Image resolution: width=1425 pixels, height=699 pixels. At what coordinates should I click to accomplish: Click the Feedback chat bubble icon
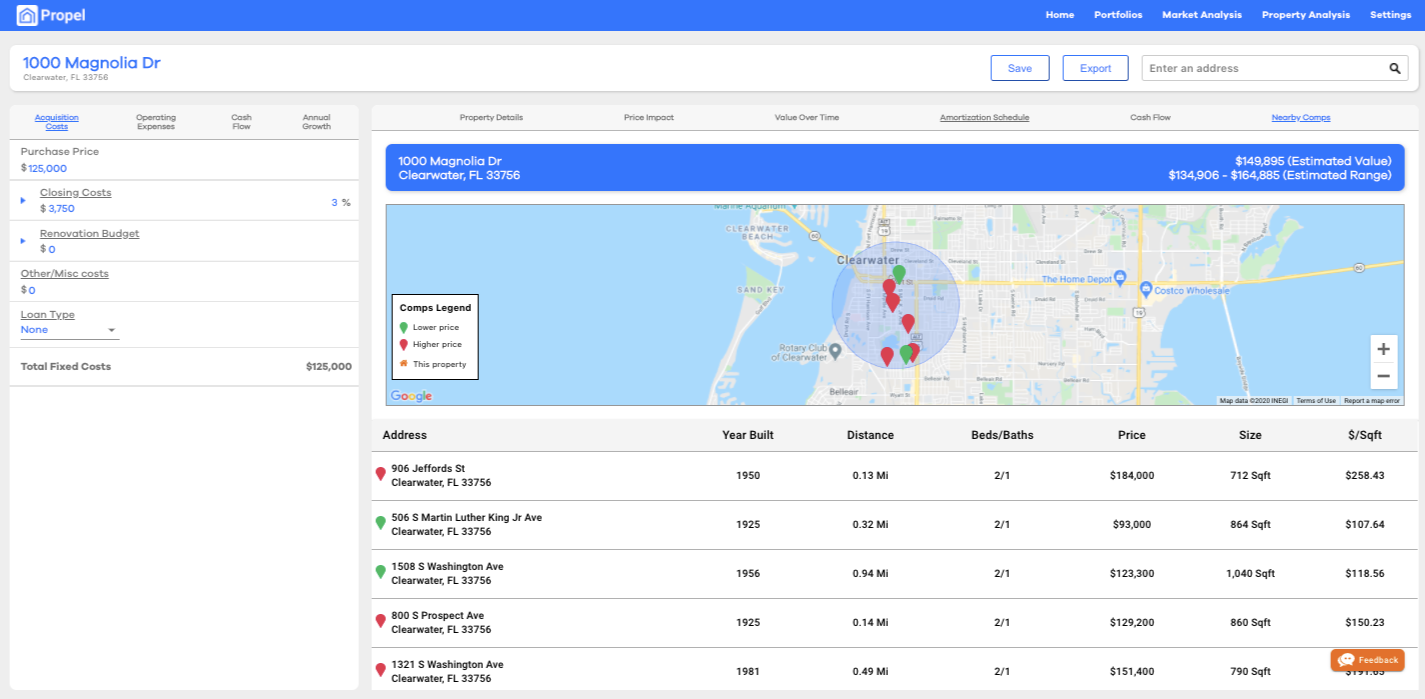pos(1346,660)
